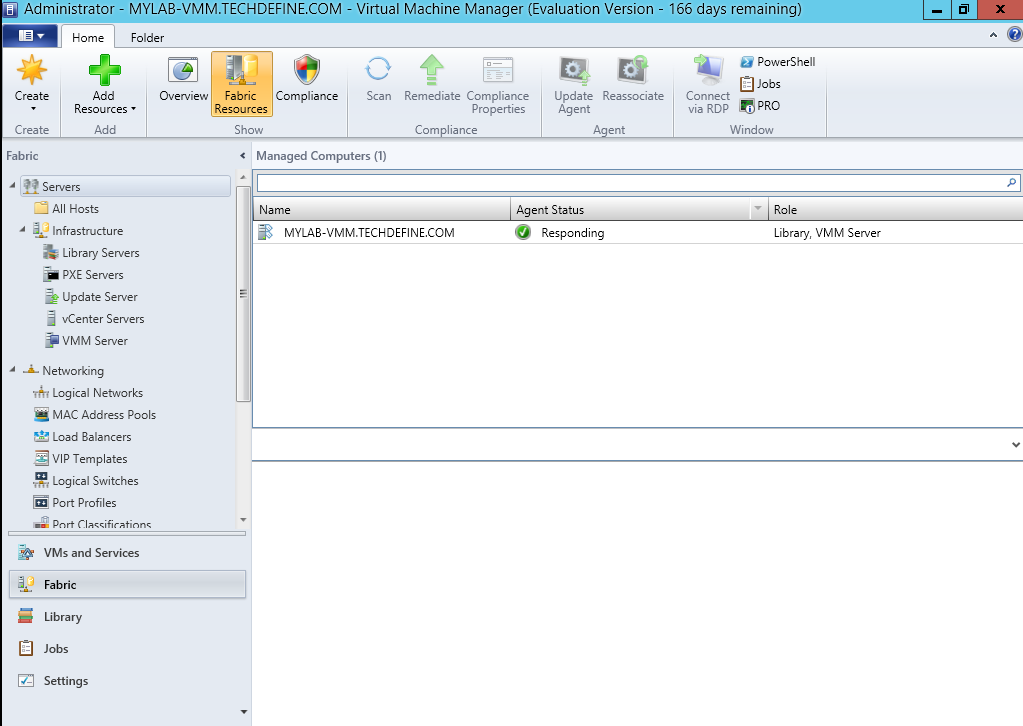
Task: Open the Create ribbon button
Action: click(x=31, y=83)
